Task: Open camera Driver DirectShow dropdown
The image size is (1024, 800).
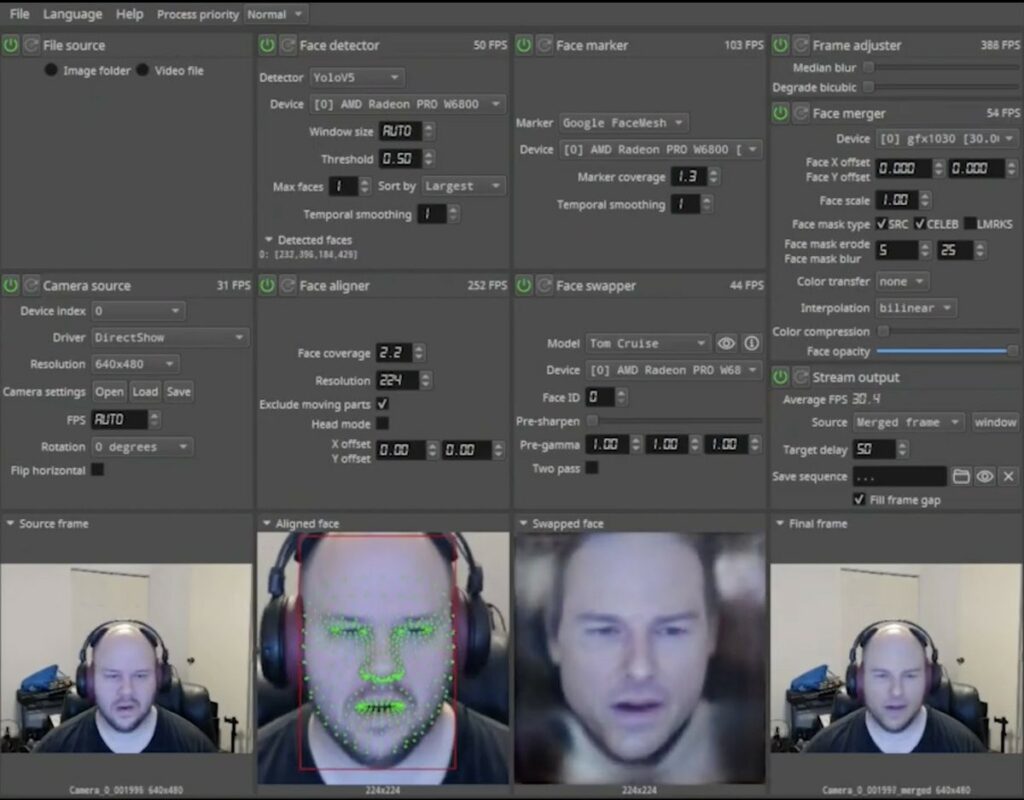Action: click(x=170, y=338)
